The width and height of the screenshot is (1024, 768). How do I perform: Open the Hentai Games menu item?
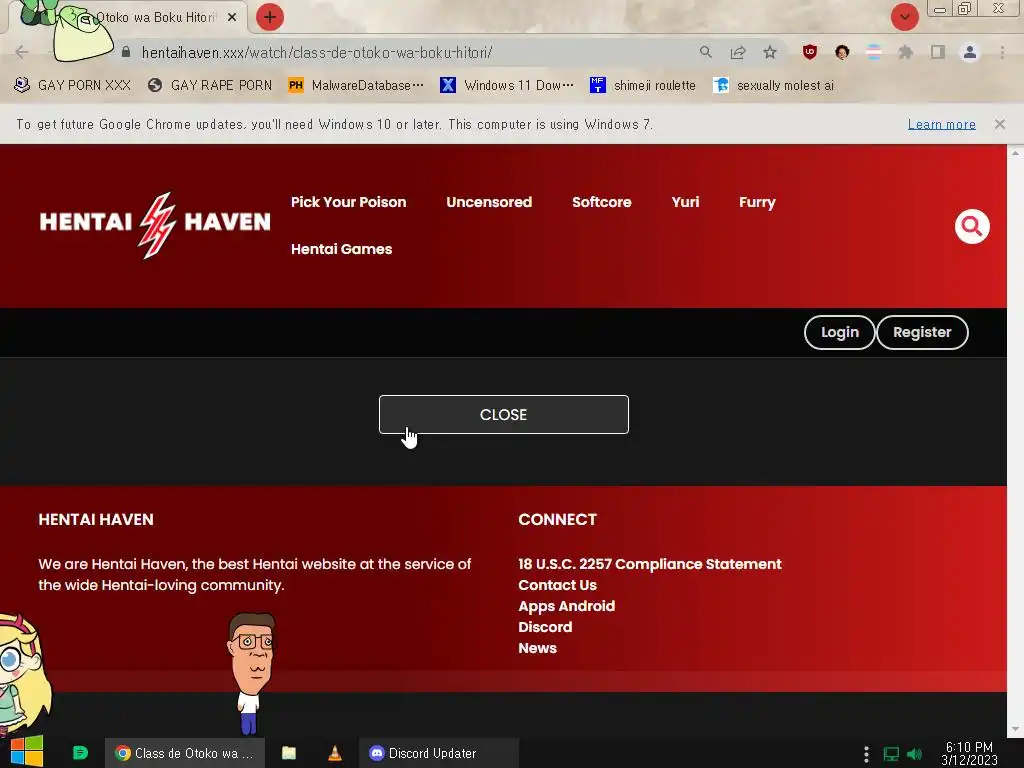point(342,249)
